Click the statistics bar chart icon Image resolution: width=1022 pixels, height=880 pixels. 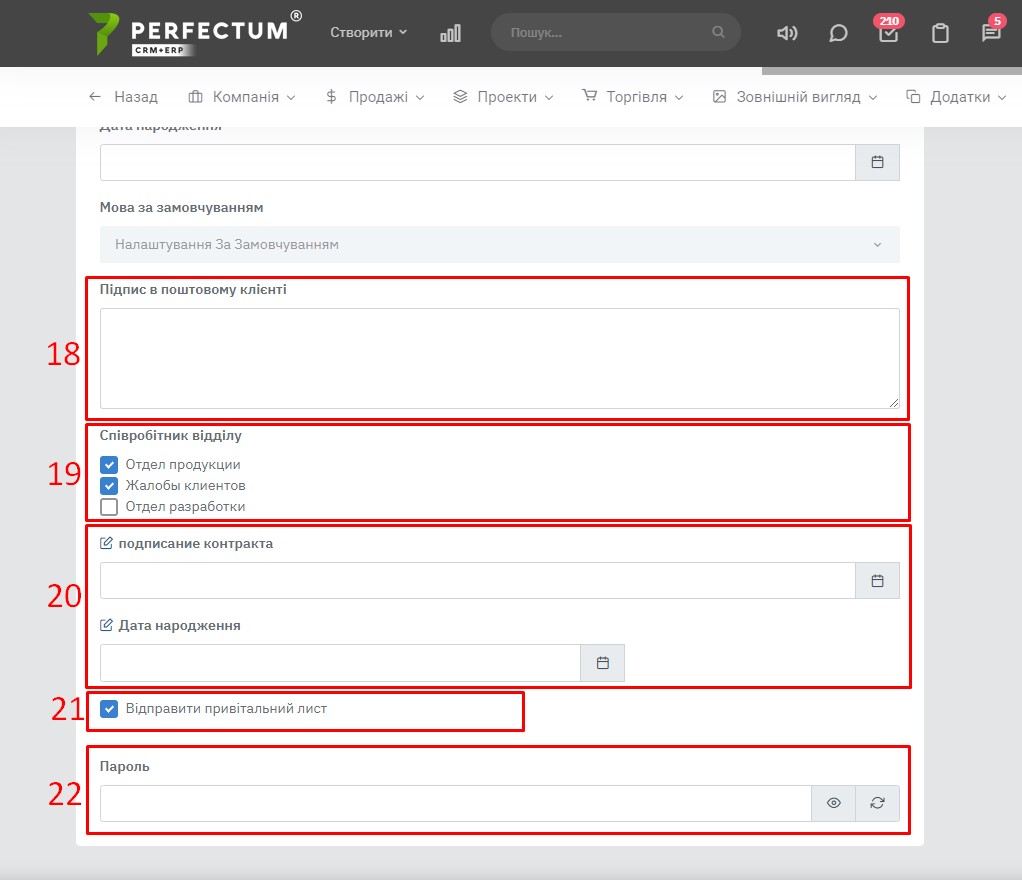click(x=450, y=33)
